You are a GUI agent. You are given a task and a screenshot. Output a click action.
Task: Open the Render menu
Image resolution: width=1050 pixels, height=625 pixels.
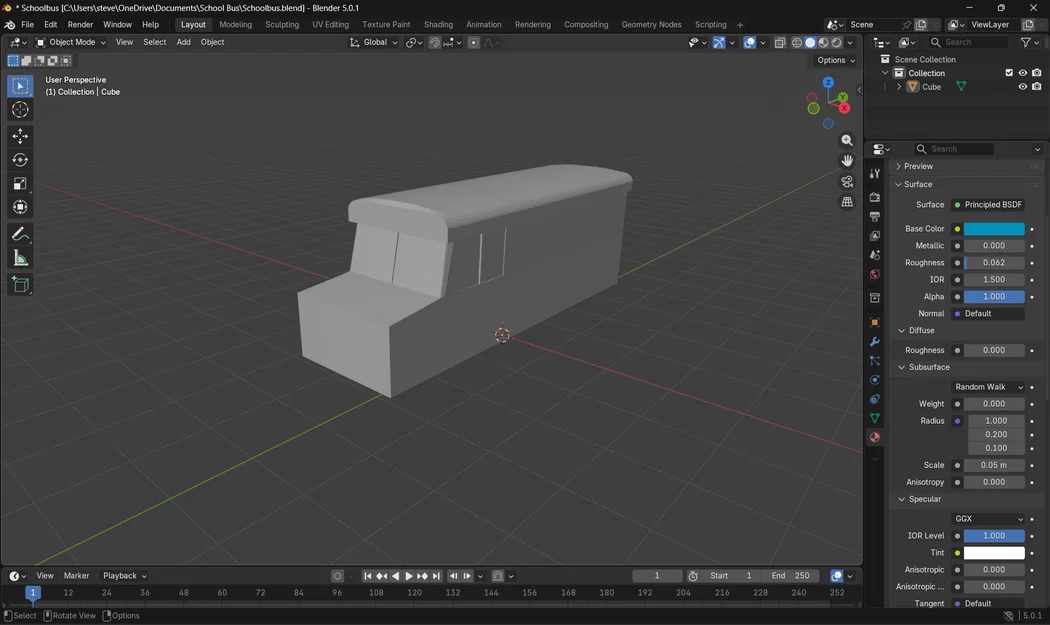tap(80, 24)
